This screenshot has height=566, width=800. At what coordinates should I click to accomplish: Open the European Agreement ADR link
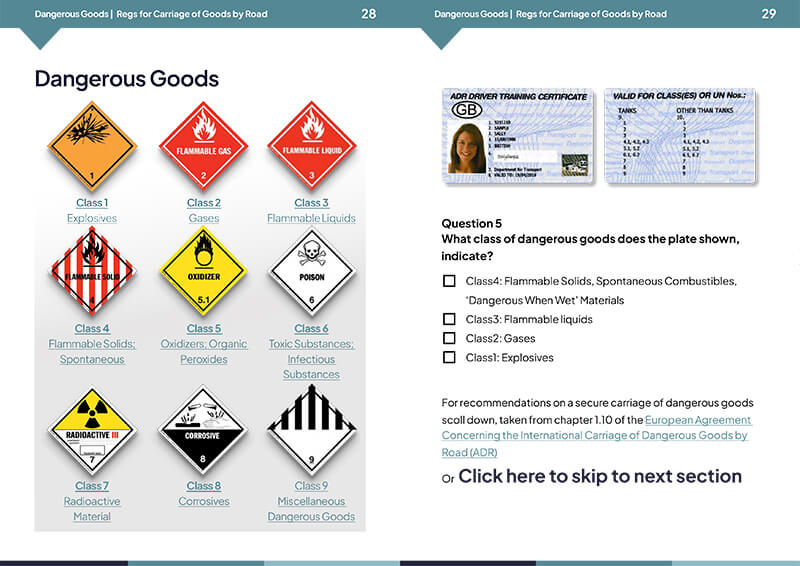pos(596,436)
